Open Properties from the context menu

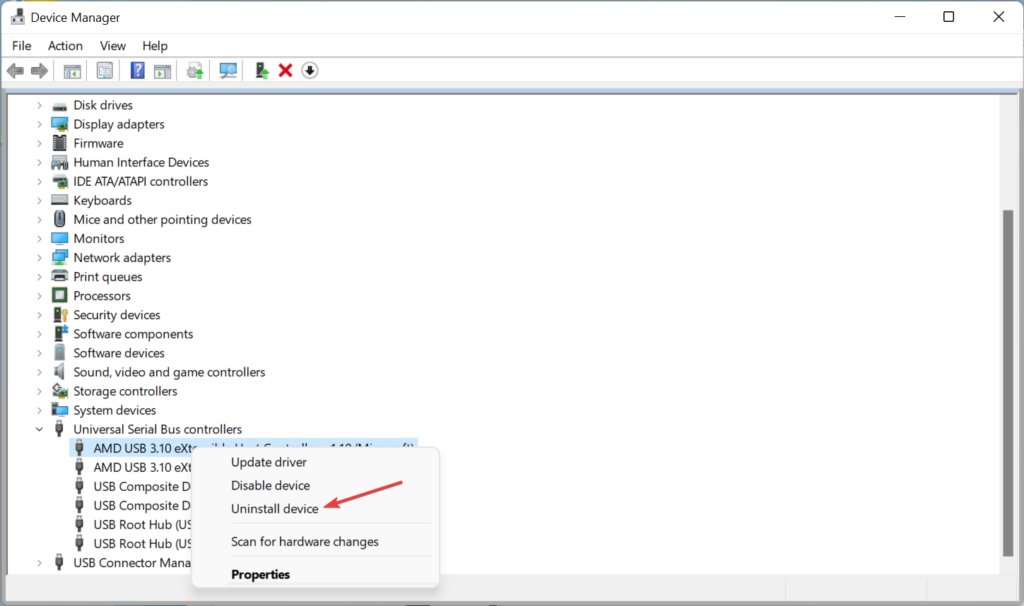(261, 575)
